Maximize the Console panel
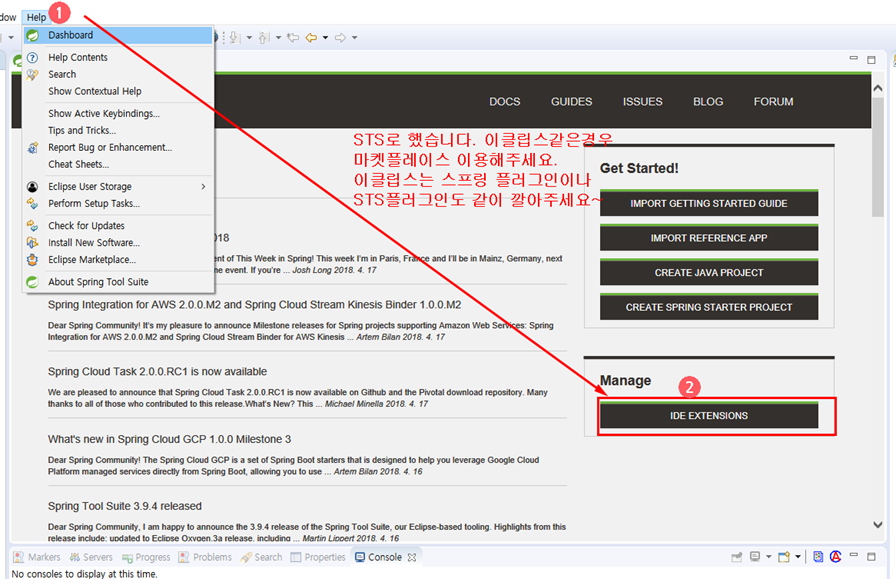896x579 pixels. [x=871, y=557]
